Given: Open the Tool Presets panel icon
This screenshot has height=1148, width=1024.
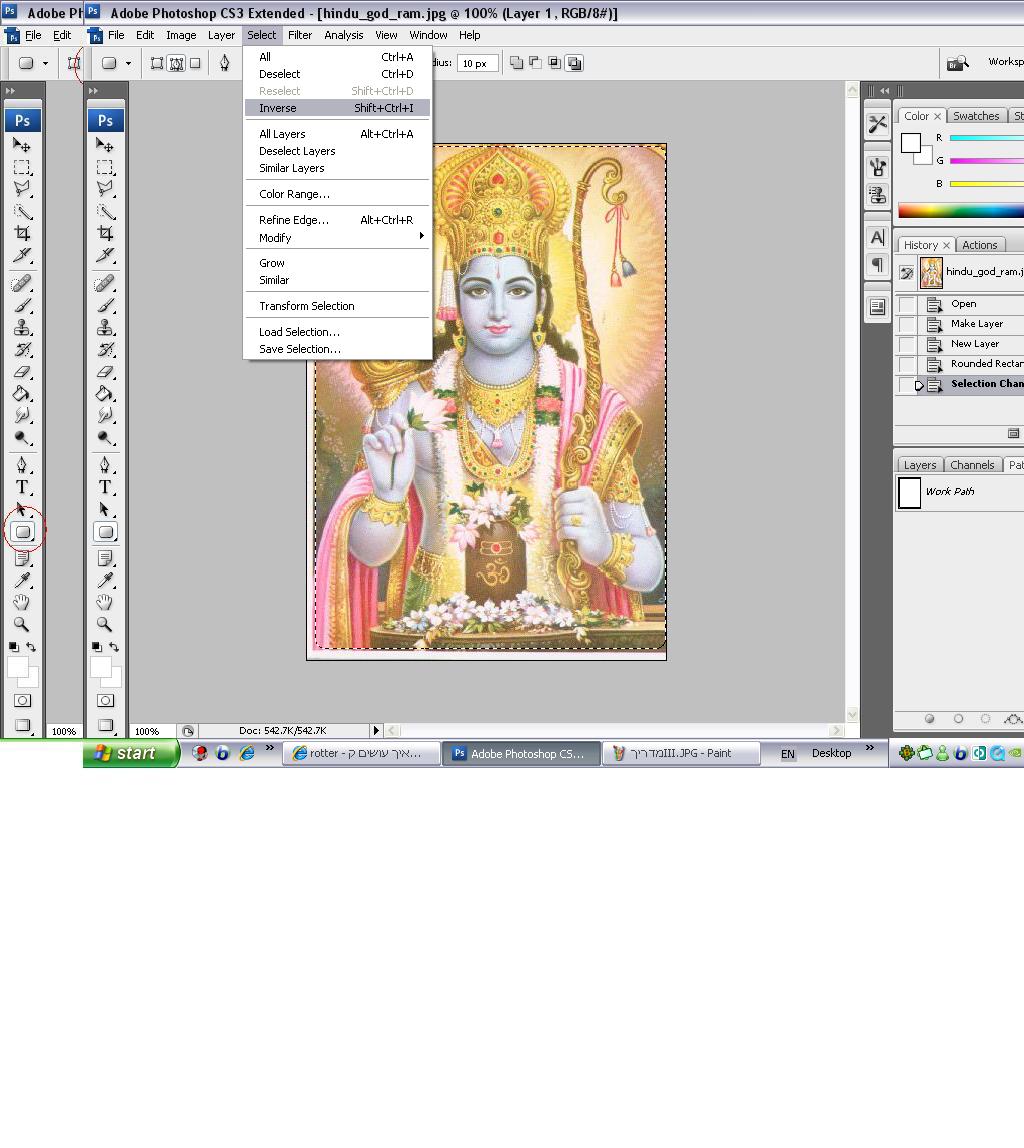Looking at the screenshot, I should pos(877,124).
